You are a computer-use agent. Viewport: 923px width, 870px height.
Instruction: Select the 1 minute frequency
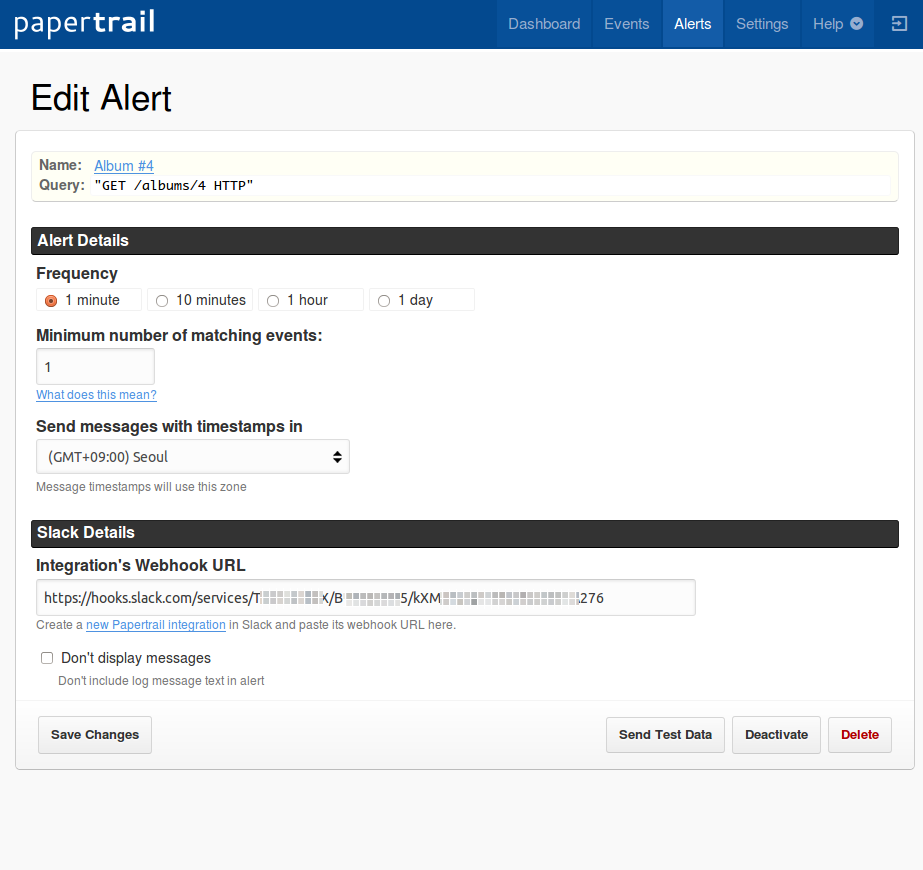(51, 301)
